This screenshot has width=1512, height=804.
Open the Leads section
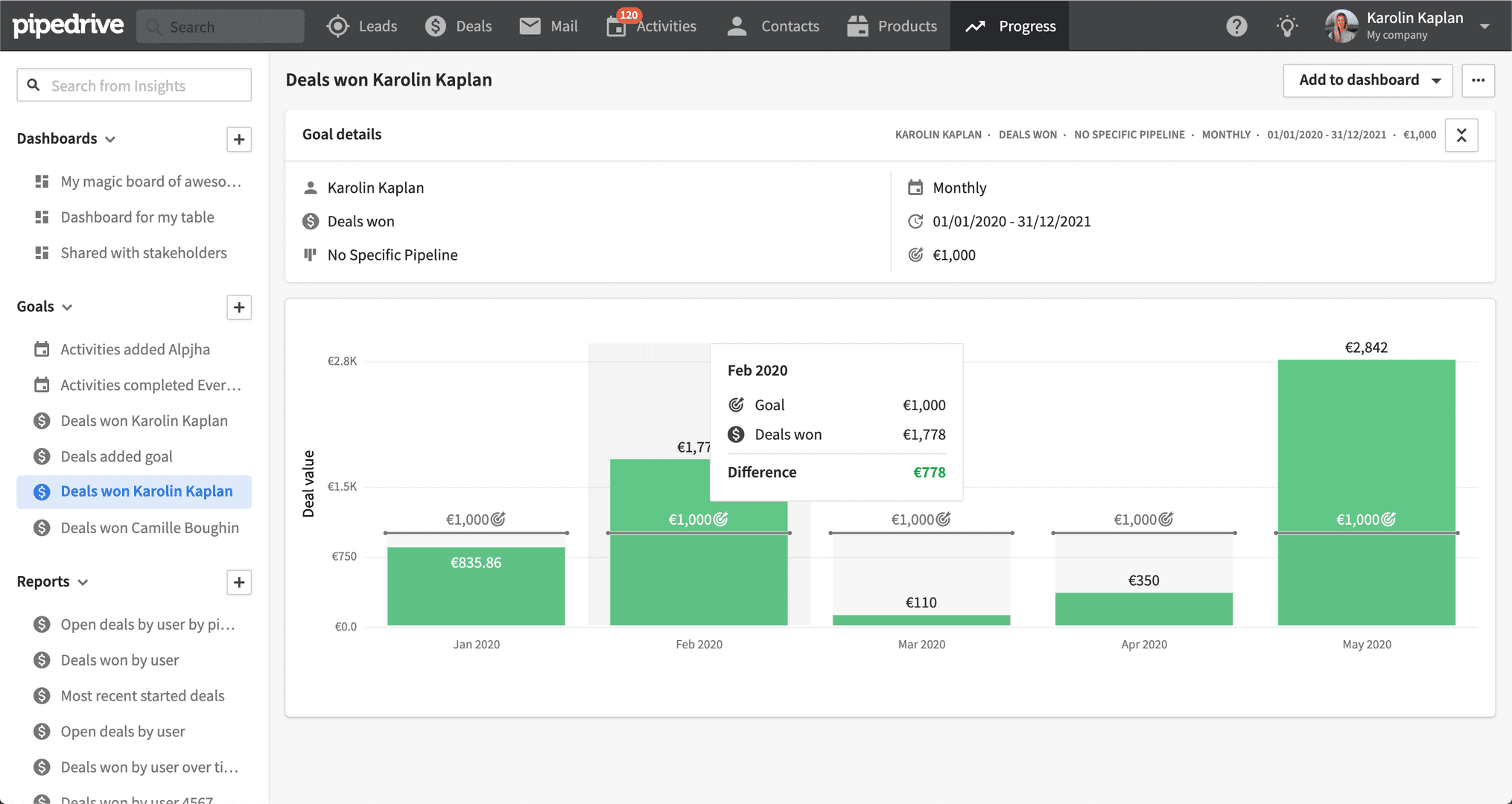(x=362, y=26)
